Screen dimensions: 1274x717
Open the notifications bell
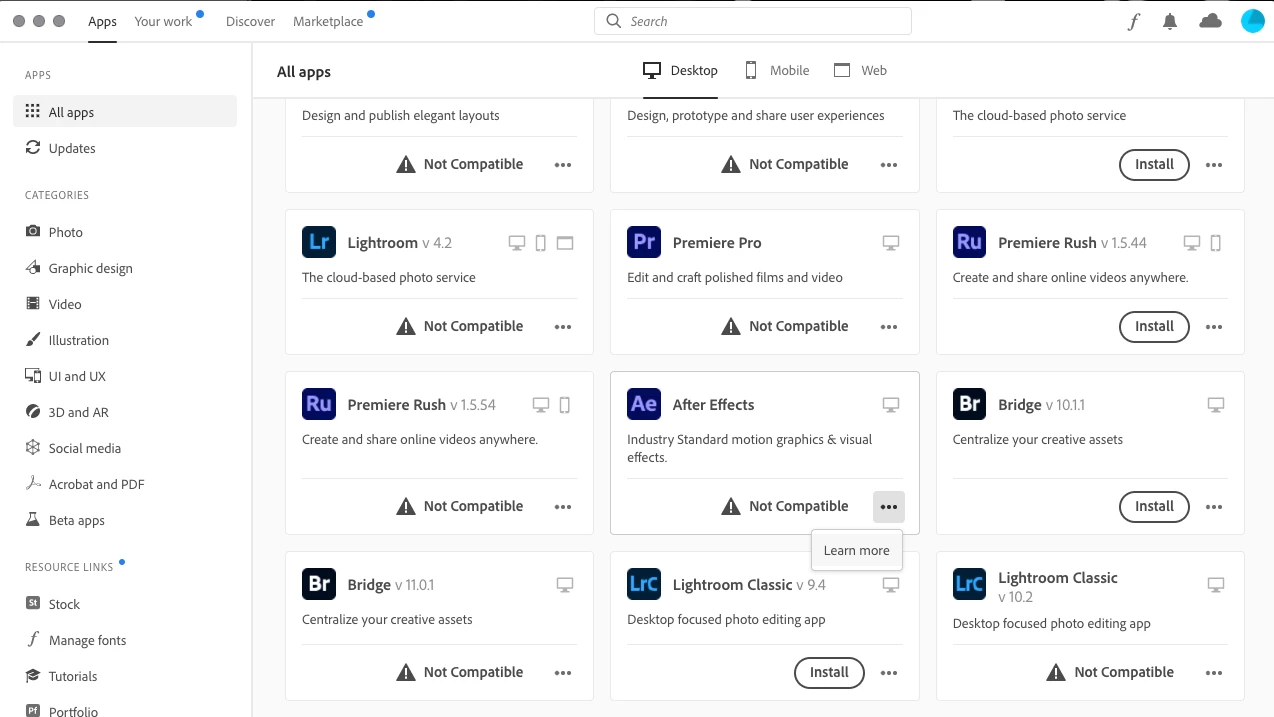tap(1170, 22)
